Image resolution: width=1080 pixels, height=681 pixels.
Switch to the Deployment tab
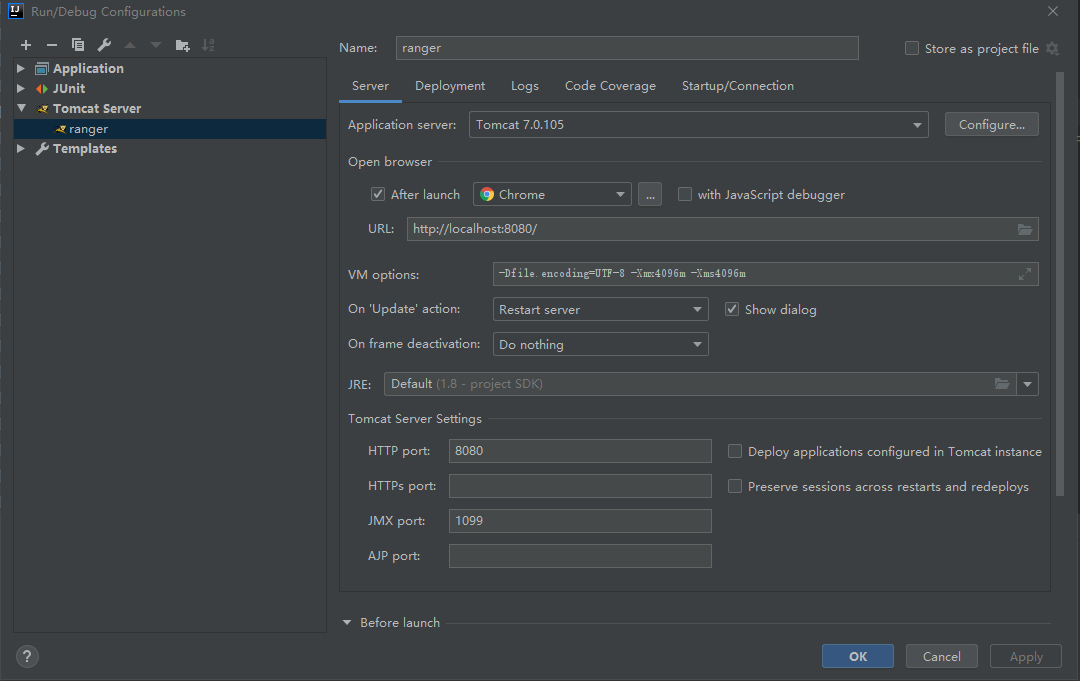[x=450, y=85]
